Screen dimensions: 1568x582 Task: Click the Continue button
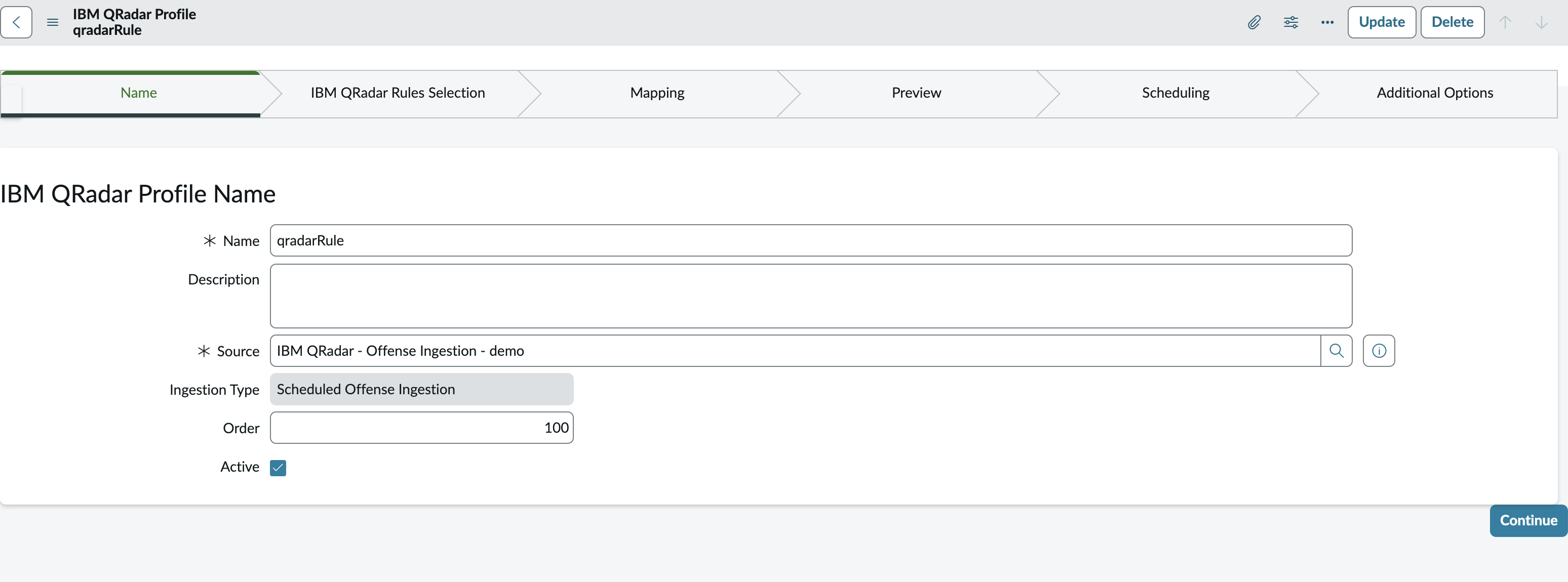(1528, 521)
